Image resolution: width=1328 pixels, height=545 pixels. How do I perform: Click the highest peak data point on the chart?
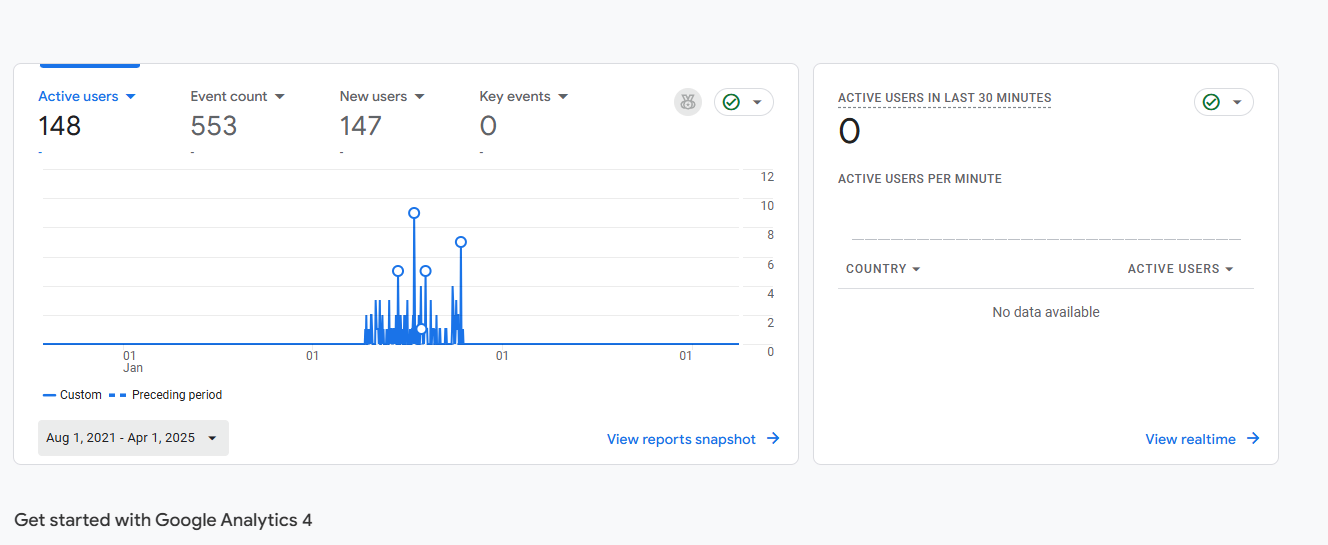coord(414,213)
